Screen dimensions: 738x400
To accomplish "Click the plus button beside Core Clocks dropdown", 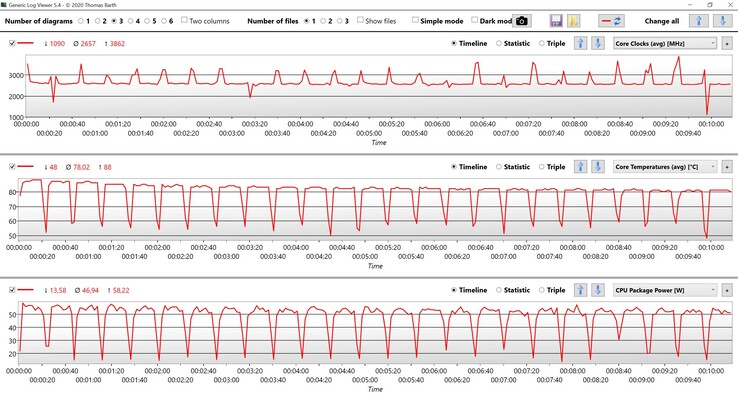I will pos(727,43).
